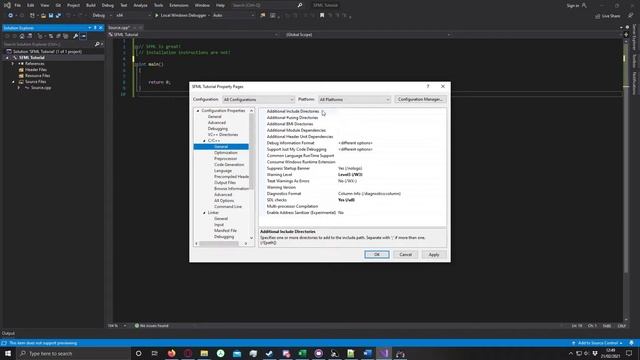This screenshot has width=640, height=360.
Task: Select the SDL checks property row
Action: (352, 200)
